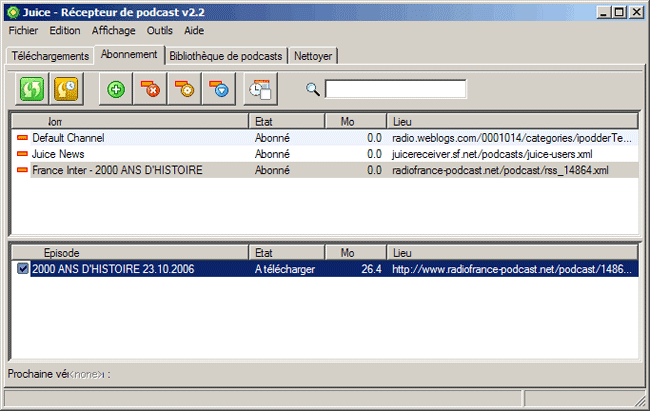Open the Nettoyer tab
The width and height of the screenshot is (650, 411).
[313, 56]
